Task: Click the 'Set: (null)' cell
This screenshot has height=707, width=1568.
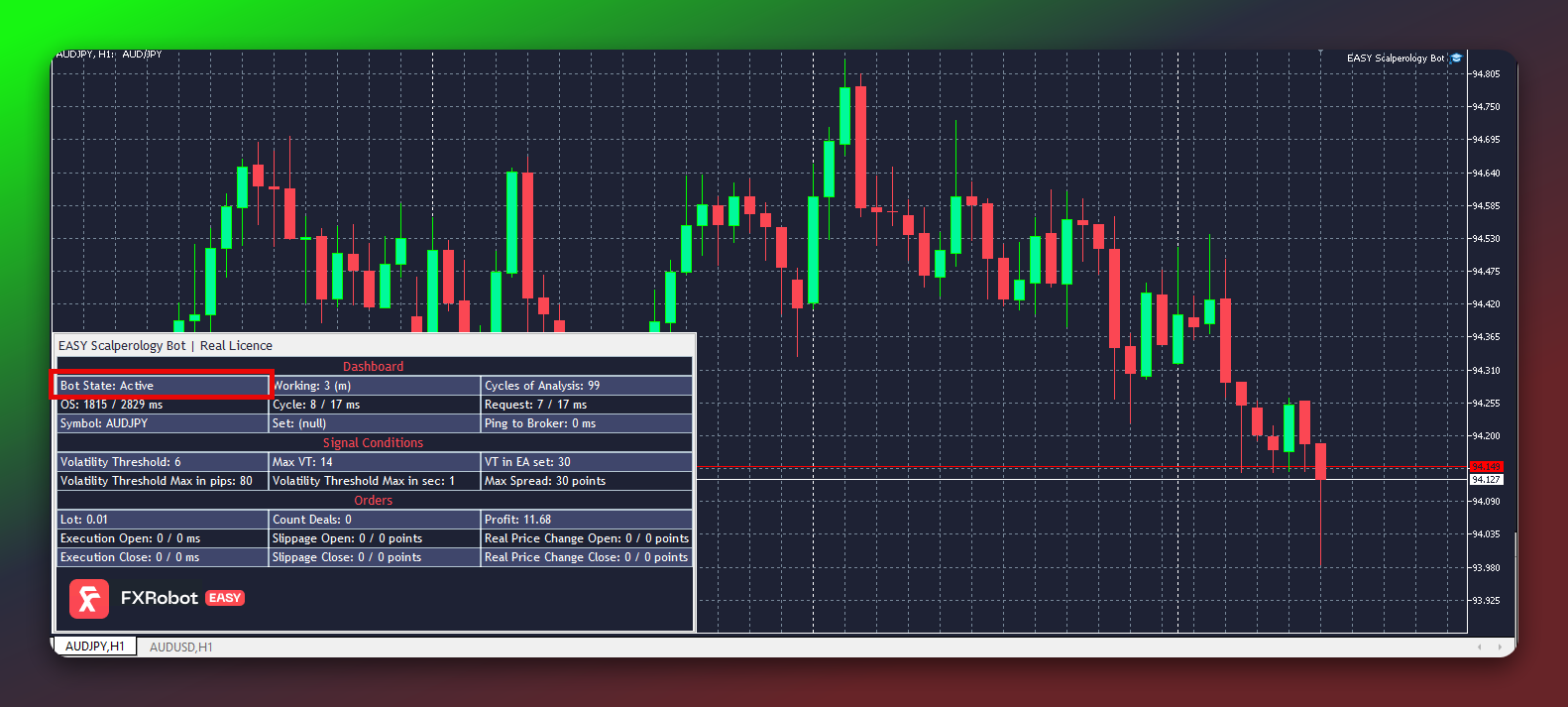Action: coord(375,423)
